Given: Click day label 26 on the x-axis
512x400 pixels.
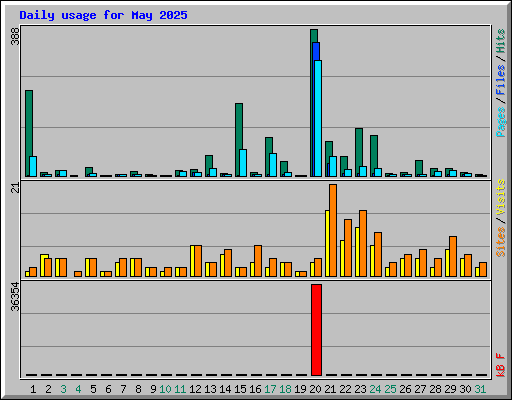Looking at the screenshot, I should 405,389.
